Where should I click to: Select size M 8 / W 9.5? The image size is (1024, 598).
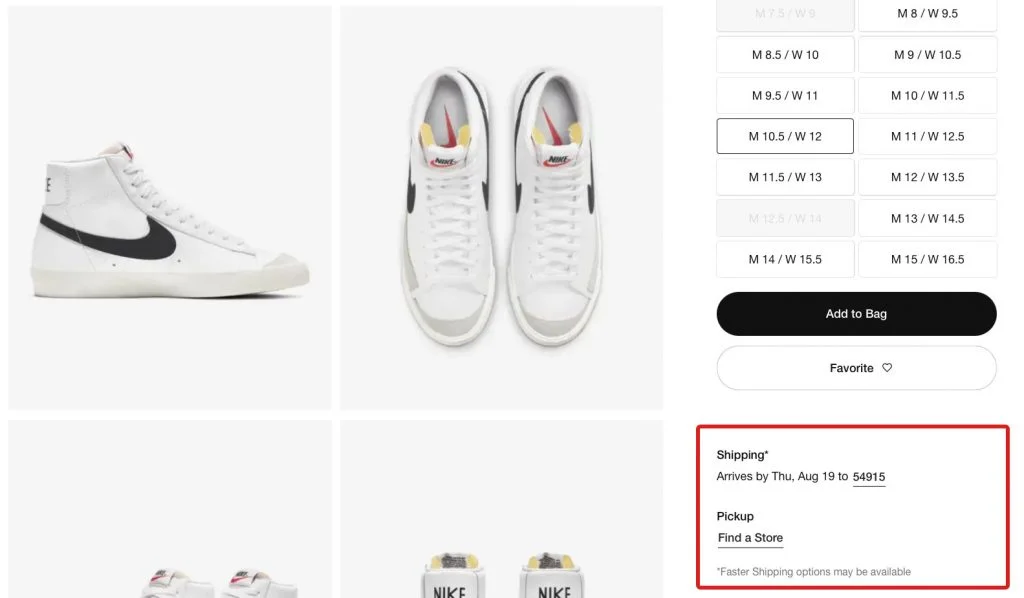click(x=927, y=14)
